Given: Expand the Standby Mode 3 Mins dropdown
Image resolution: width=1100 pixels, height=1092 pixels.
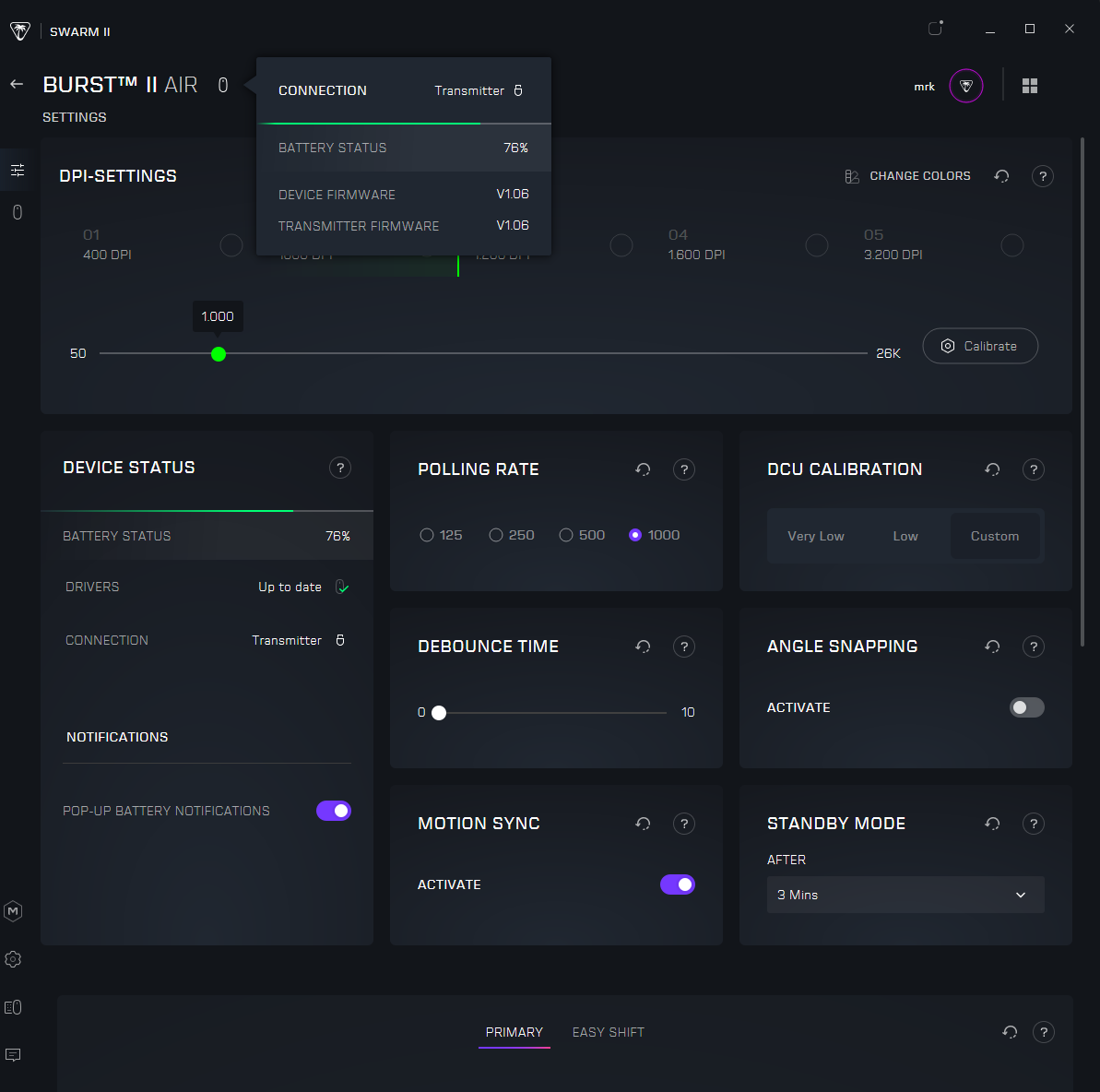Looking at the screenshot, I should [905, 895].
